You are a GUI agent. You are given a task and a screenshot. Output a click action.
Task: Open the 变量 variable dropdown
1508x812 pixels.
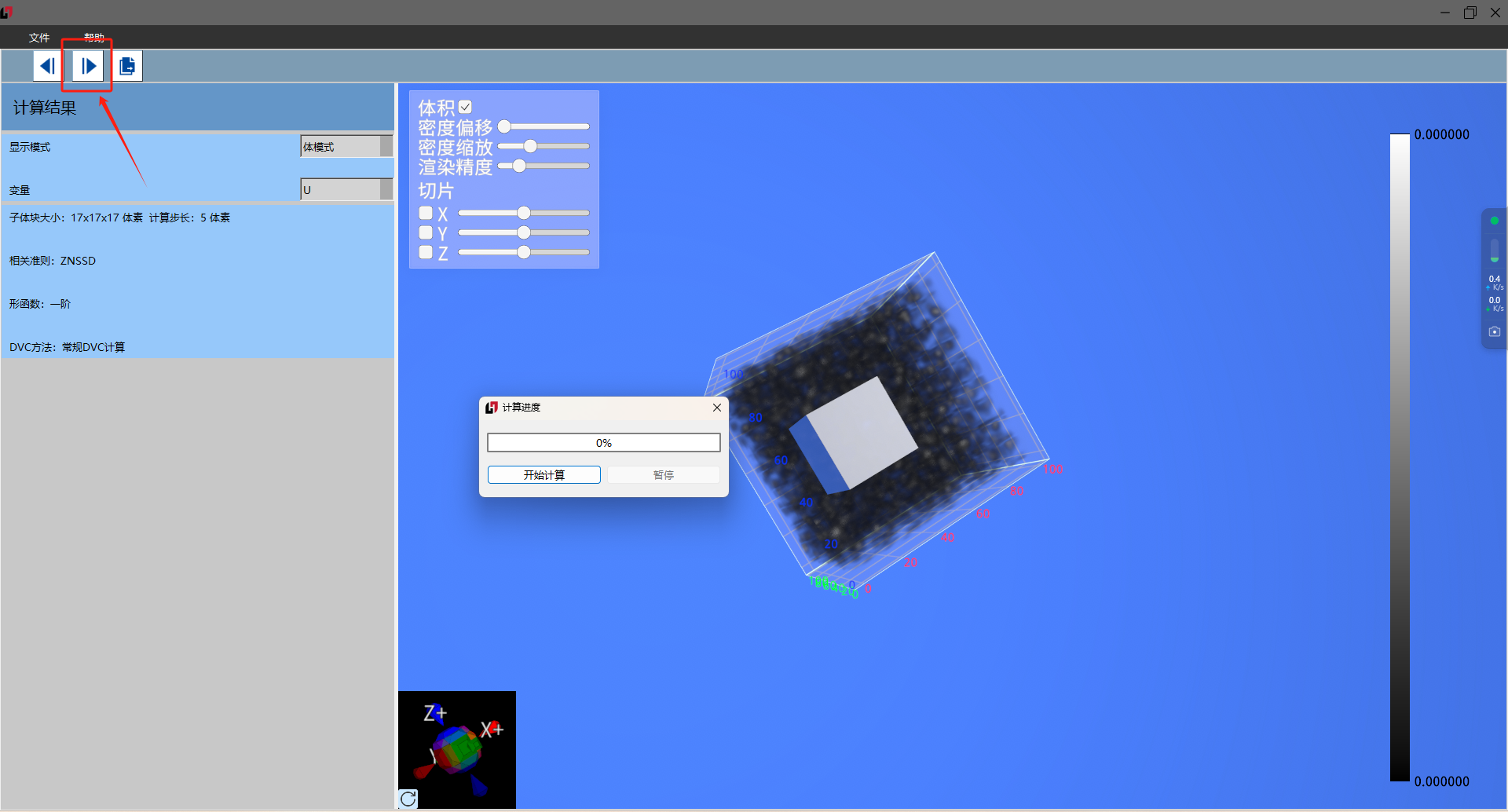click(346, 189)
